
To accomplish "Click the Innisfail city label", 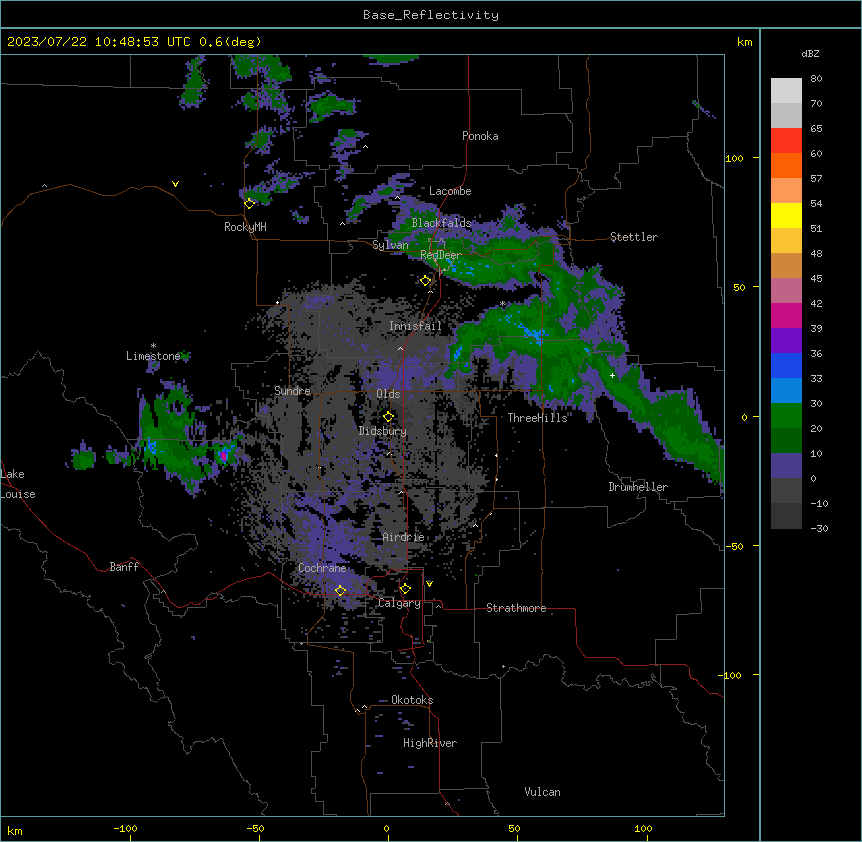I will pyautogui.click(x=415, y=326).
